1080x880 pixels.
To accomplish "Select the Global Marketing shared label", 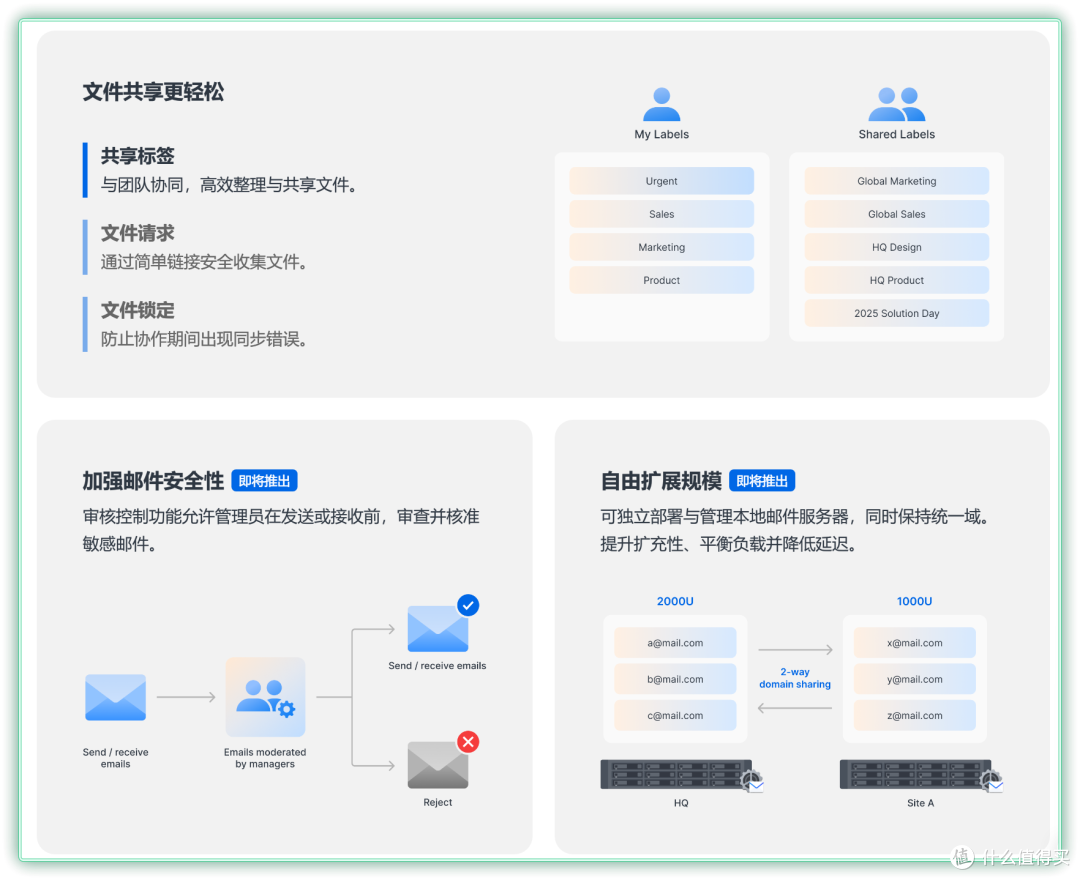I will (897, 181).
